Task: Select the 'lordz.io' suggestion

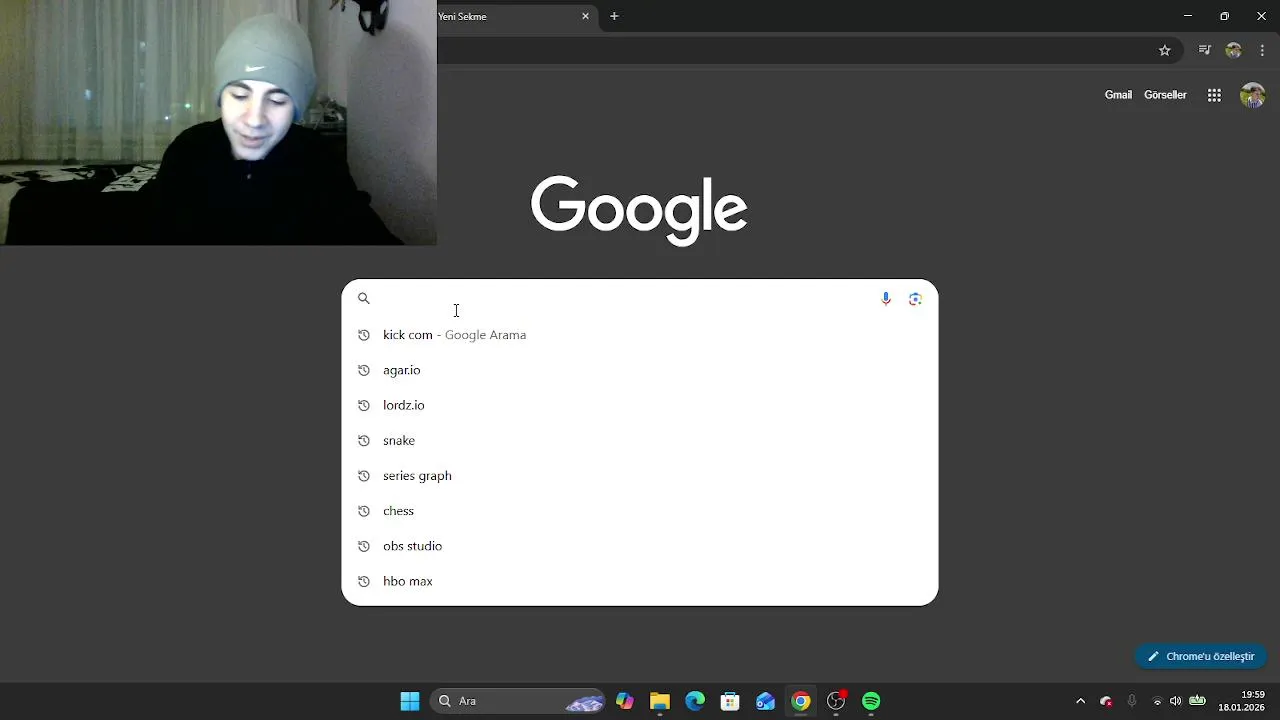Action: click(640, 405)
